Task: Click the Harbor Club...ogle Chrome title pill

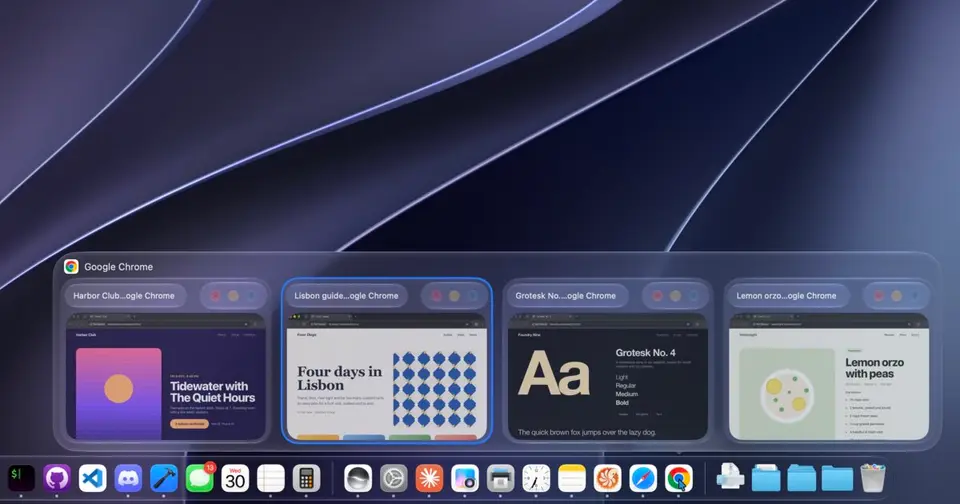Action: (x=124, y=296)
